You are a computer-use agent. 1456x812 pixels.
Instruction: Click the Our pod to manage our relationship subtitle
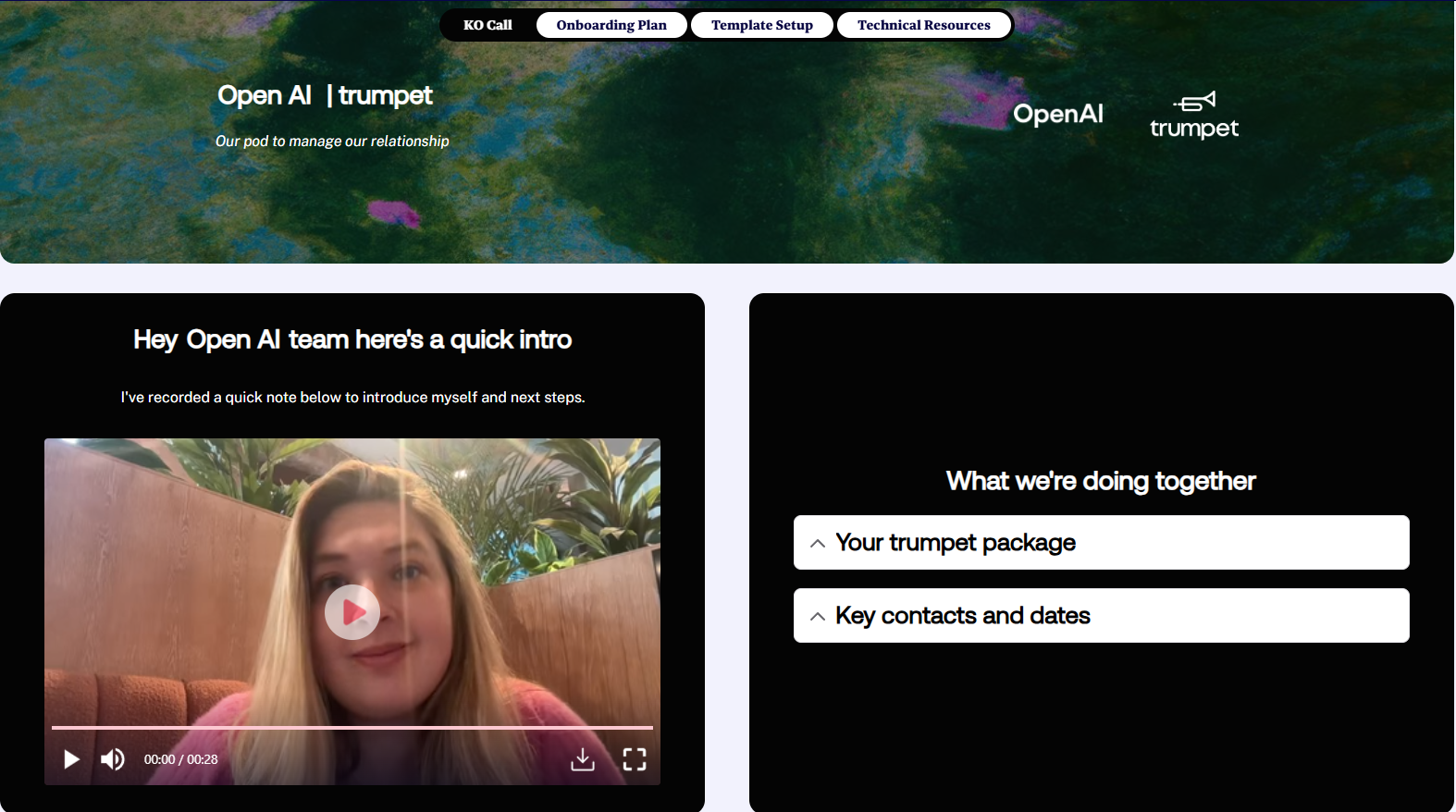pos(332,141)
